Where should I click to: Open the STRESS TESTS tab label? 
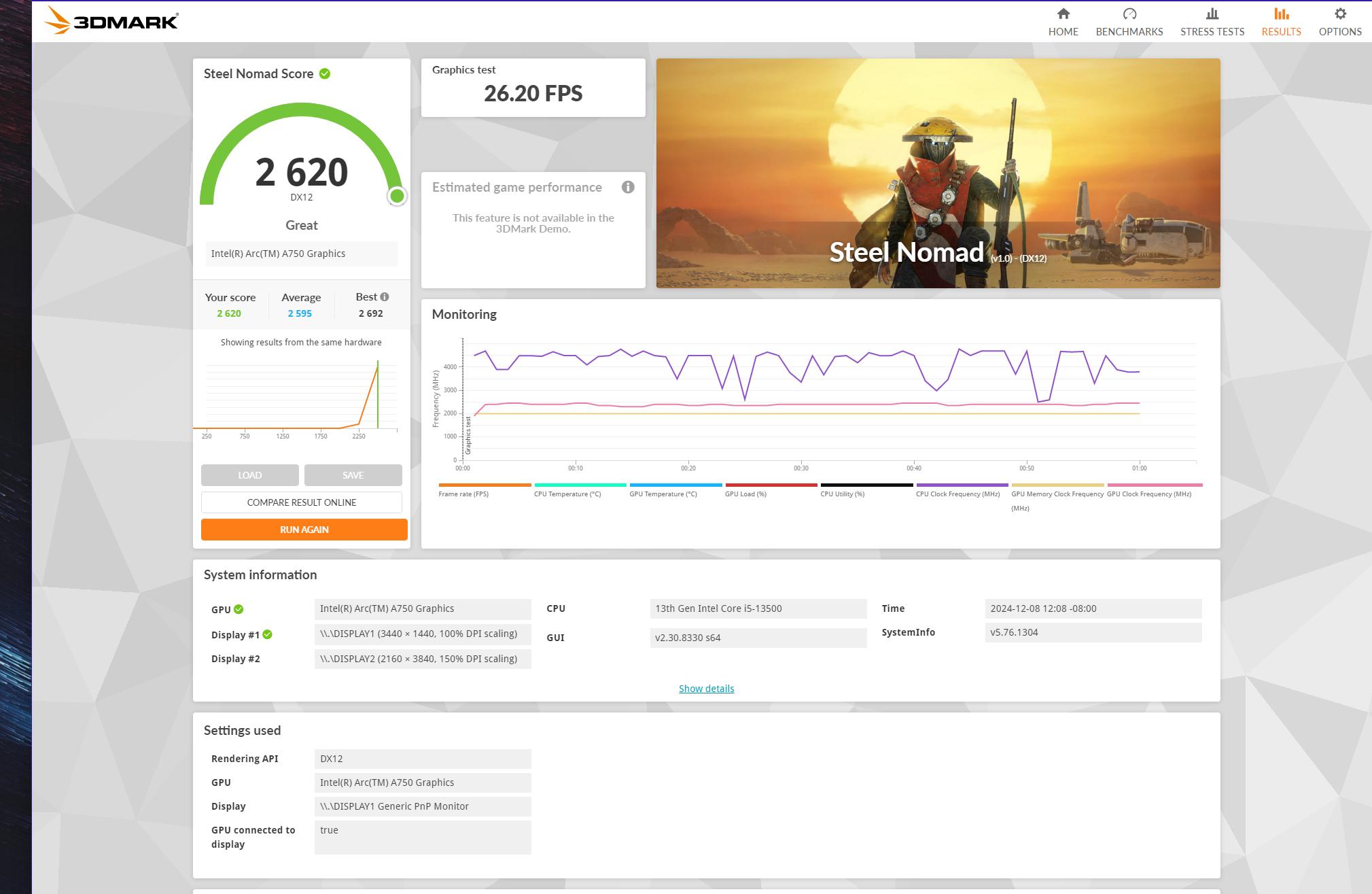point(1212,31)
